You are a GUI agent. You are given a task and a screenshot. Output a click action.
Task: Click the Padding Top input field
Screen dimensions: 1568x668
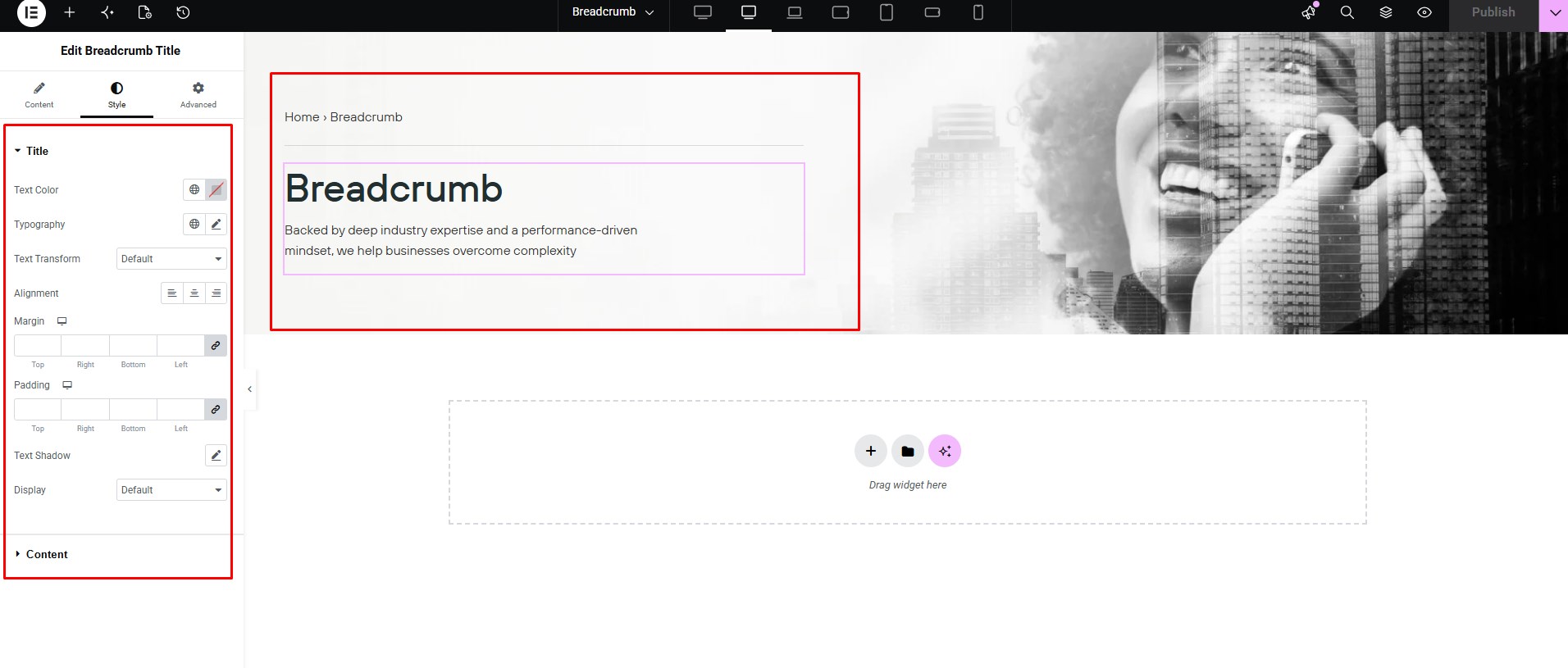pyautogui.click(x=38, y=409)
